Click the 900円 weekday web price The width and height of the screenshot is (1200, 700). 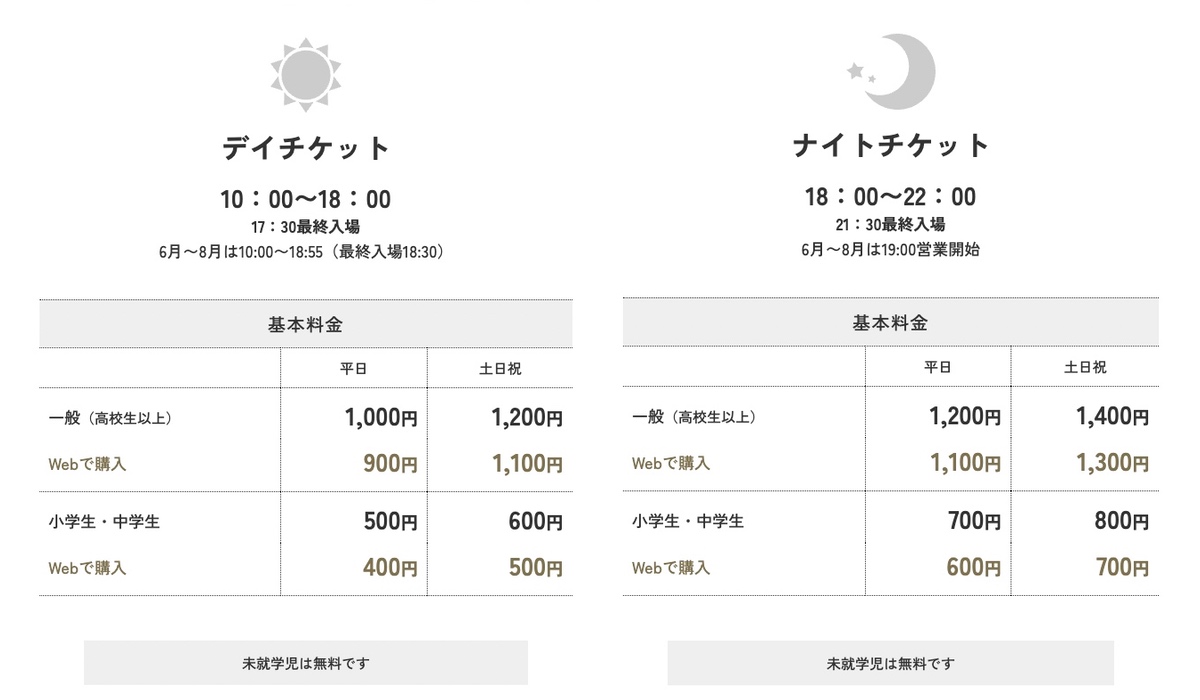click(x=388, y=464)
